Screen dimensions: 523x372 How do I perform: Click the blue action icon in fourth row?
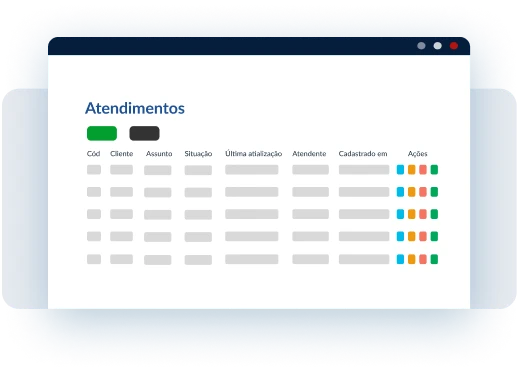point(400,236)
